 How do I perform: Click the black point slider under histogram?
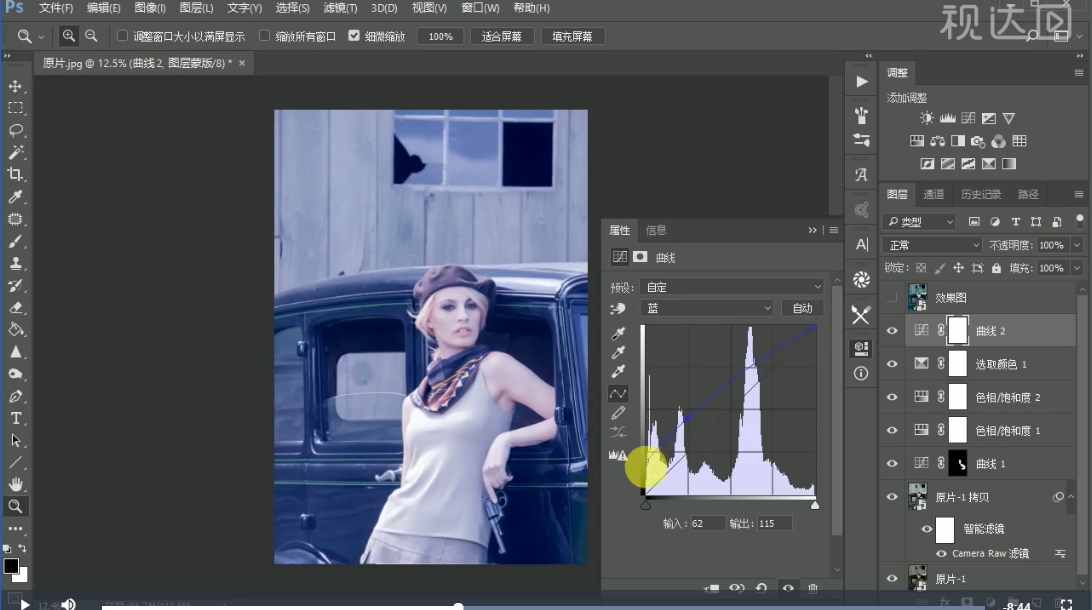click(646, 504)
